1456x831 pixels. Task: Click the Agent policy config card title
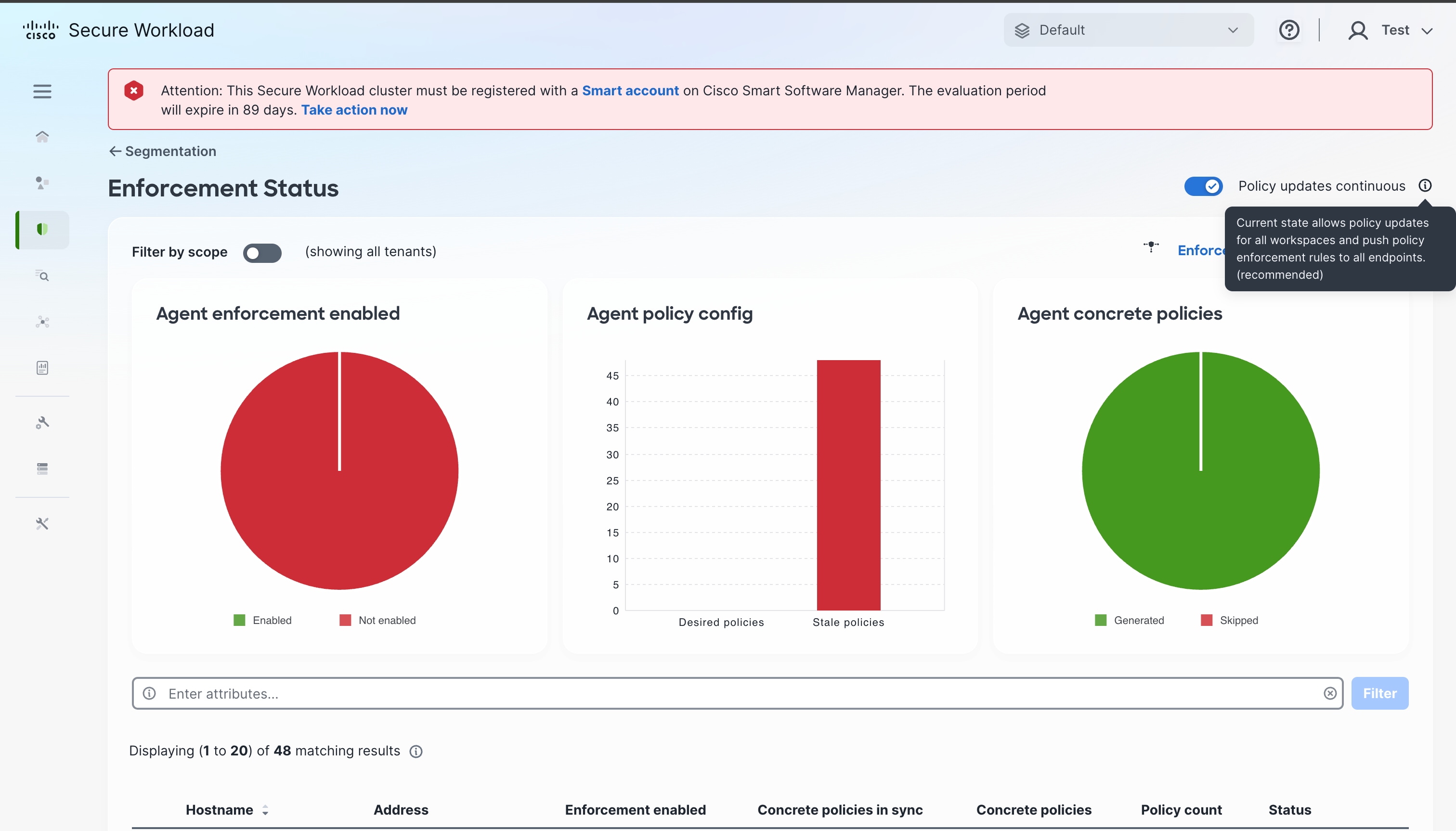point(669,313)
